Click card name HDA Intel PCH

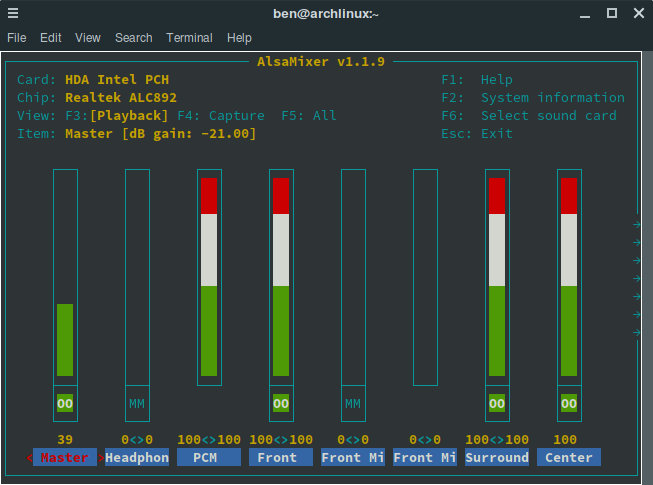117,80
